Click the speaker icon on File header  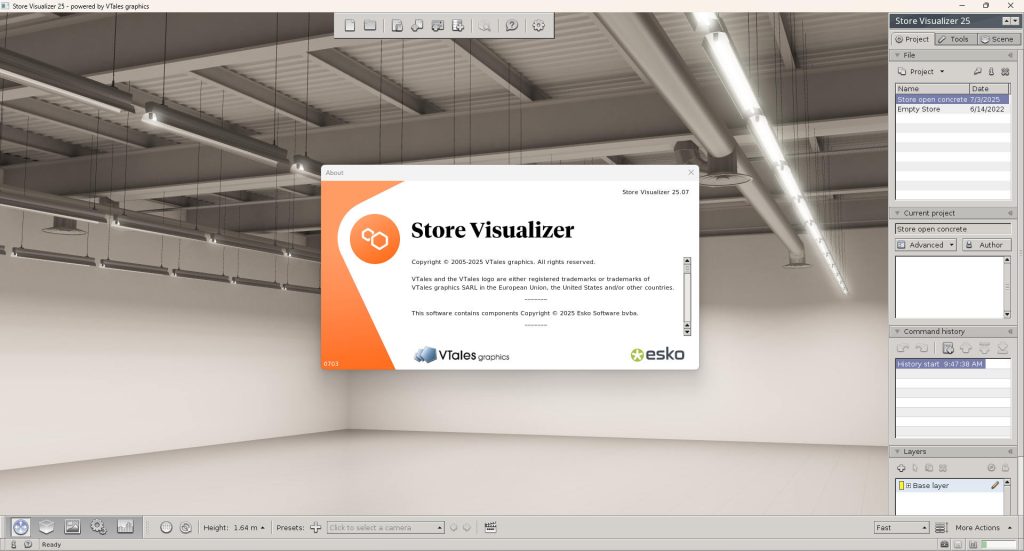(x=1010, y=55)
